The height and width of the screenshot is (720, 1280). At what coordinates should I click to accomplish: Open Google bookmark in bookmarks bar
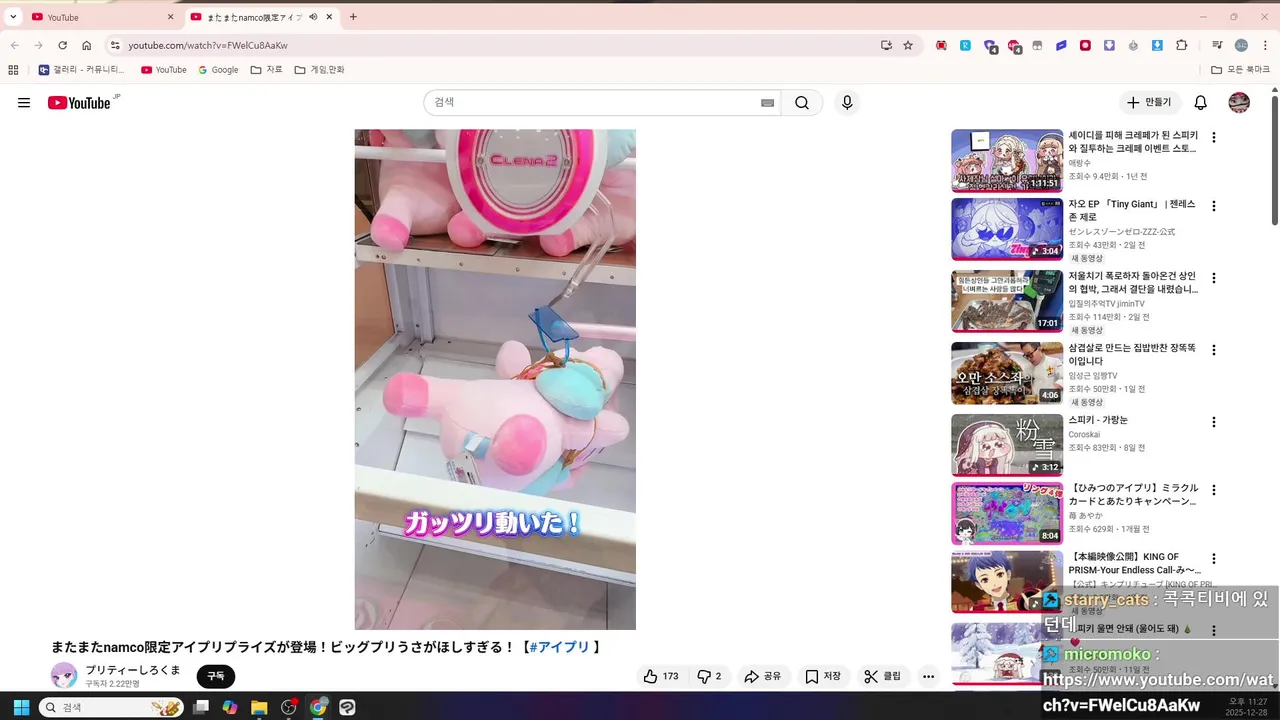(218, 70)
